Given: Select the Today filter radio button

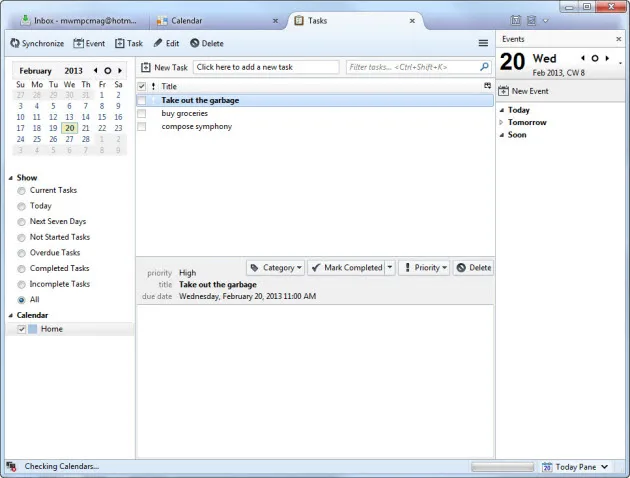Looking at the screenshot, I should (x=22, y=206).
